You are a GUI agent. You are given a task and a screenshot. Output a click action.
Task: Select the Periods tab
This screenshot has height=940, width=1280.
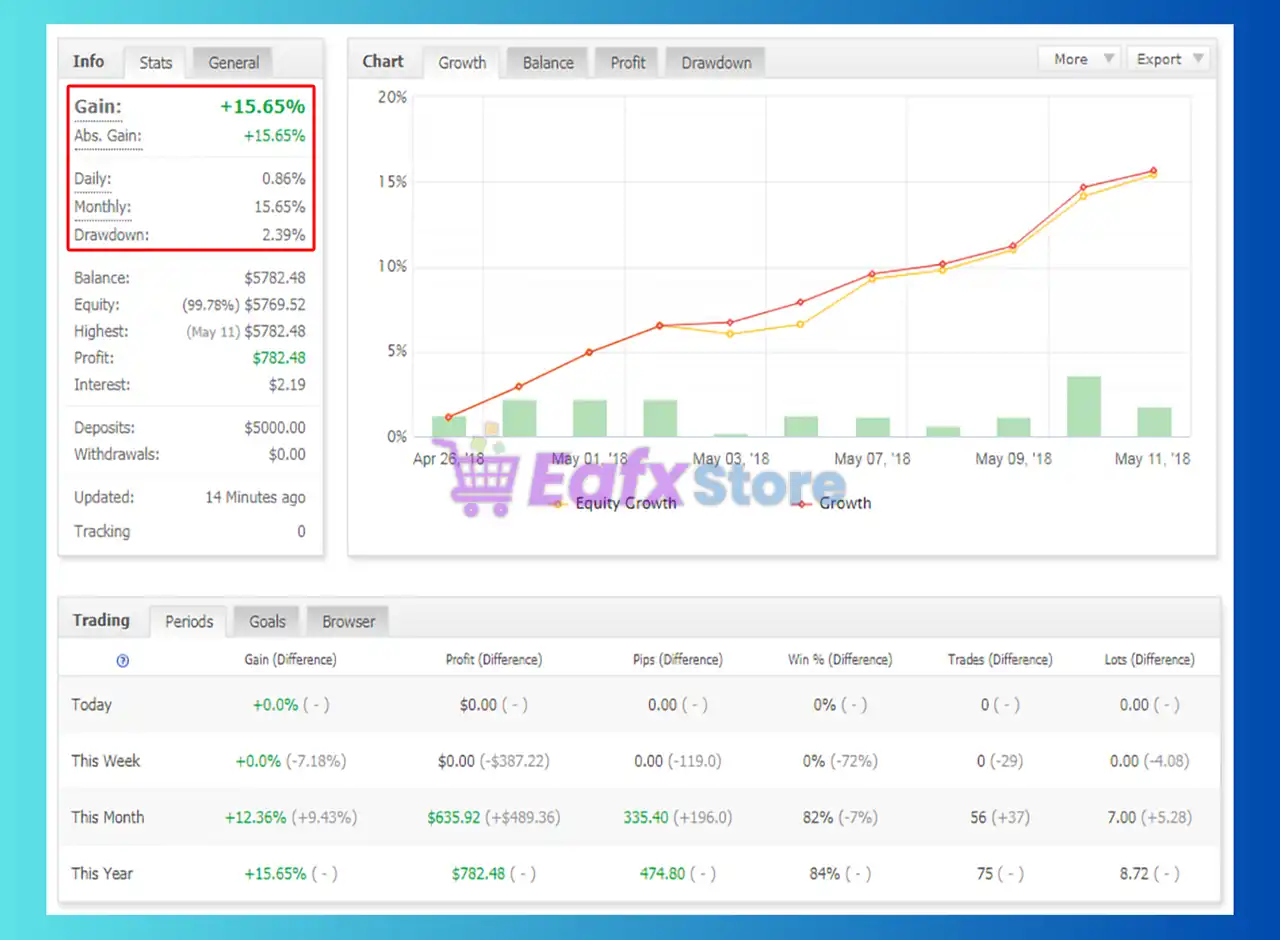(189, 621)
